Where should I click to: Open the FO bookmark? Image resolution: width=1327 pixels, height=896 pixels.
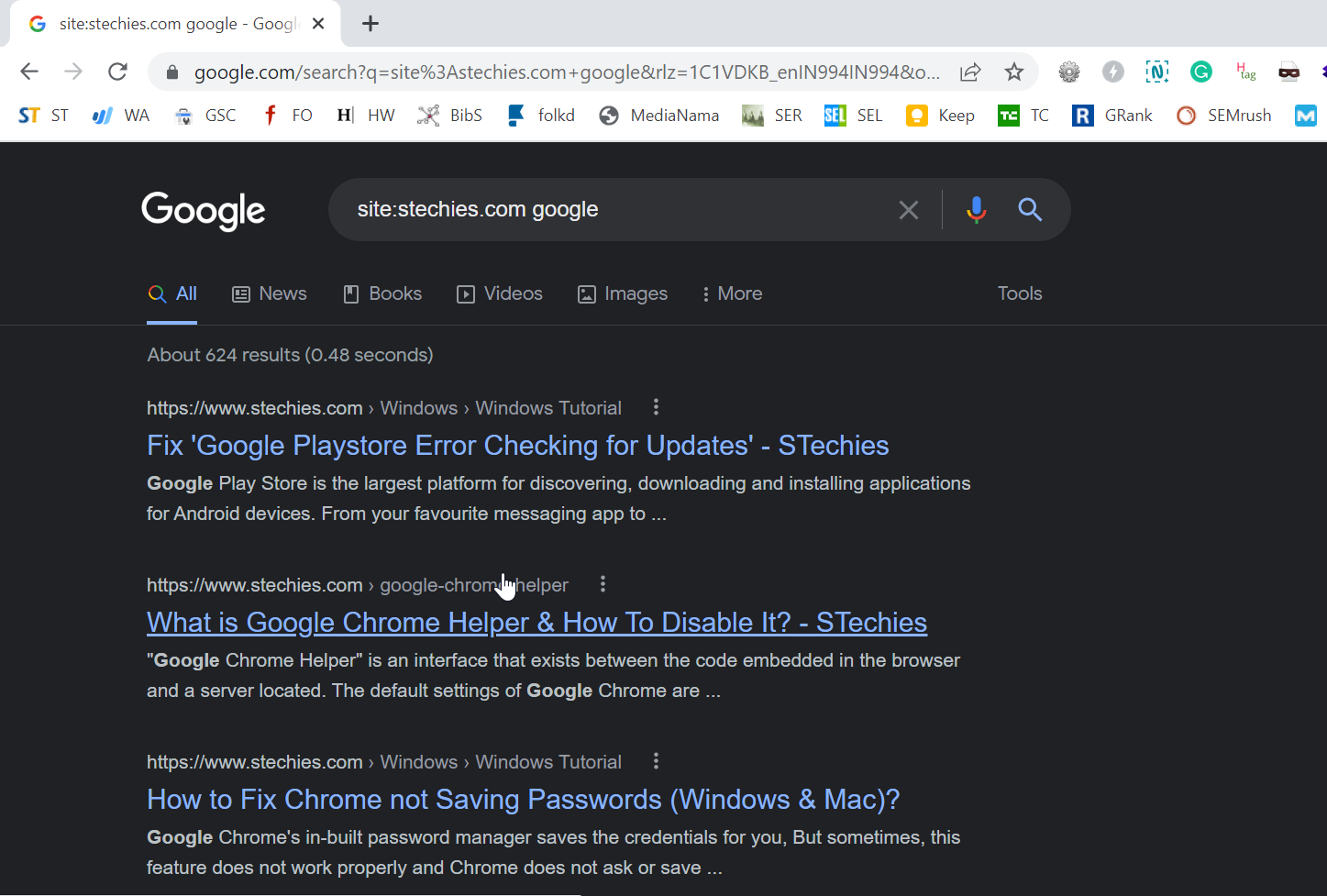pyautogui.click(x=287, y=116)
